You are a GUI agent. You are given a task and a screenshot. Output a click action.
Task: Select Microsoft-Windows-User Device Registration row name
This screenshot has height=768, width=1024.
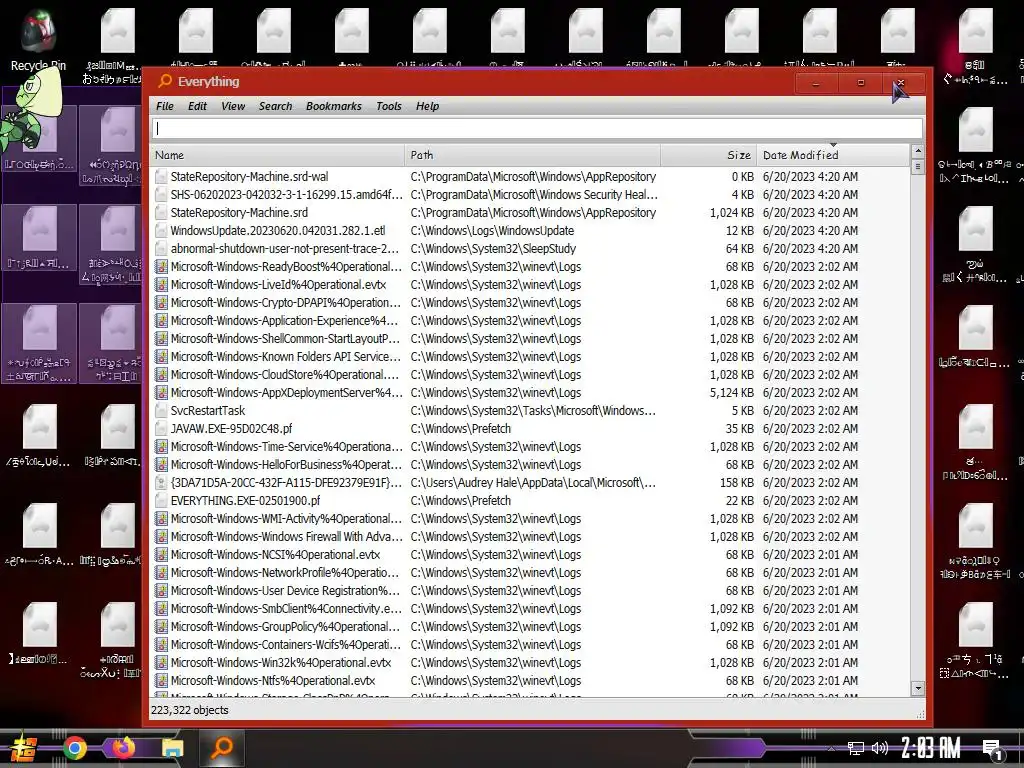coord(285,590)
